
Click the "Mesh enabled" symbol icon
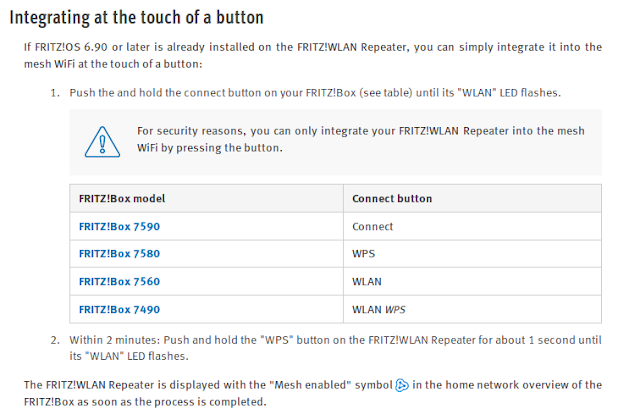click(403, 386)
